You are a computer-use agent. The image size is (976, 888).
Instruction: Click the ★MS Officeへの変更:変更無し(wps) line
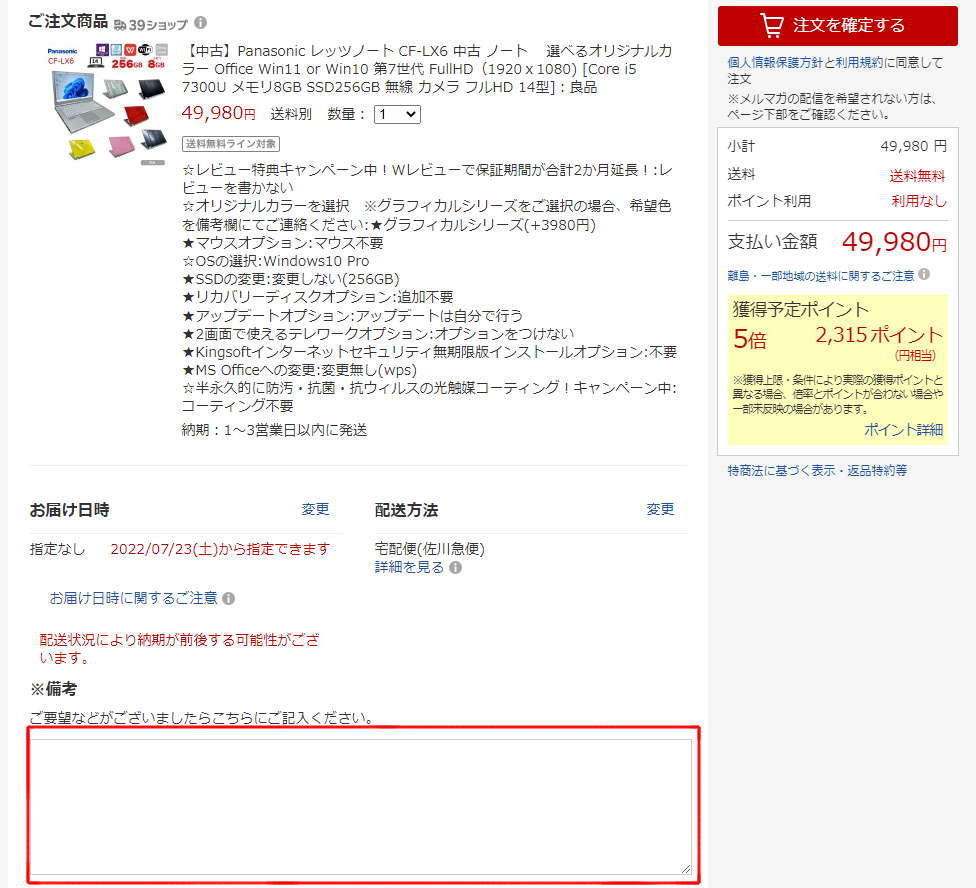[x=299, y=370]
